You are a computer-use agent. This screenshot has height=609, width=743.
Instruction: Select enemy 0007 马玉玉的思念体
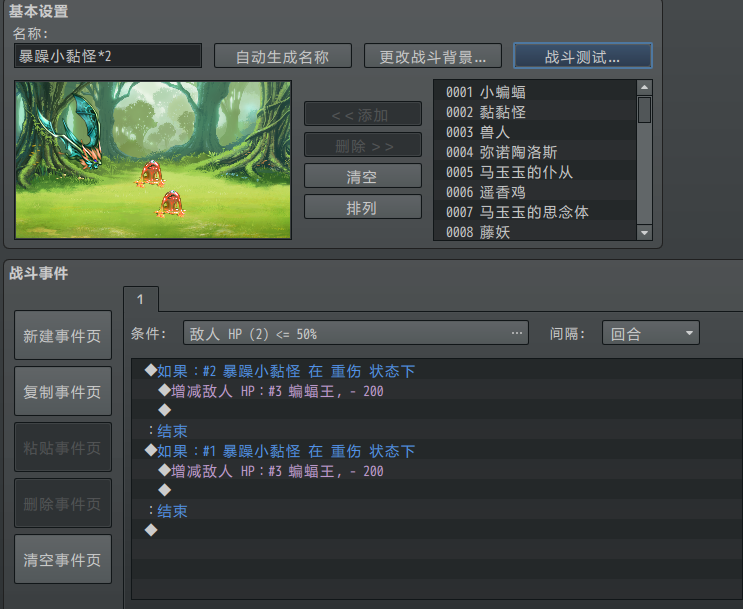(535, 211)
